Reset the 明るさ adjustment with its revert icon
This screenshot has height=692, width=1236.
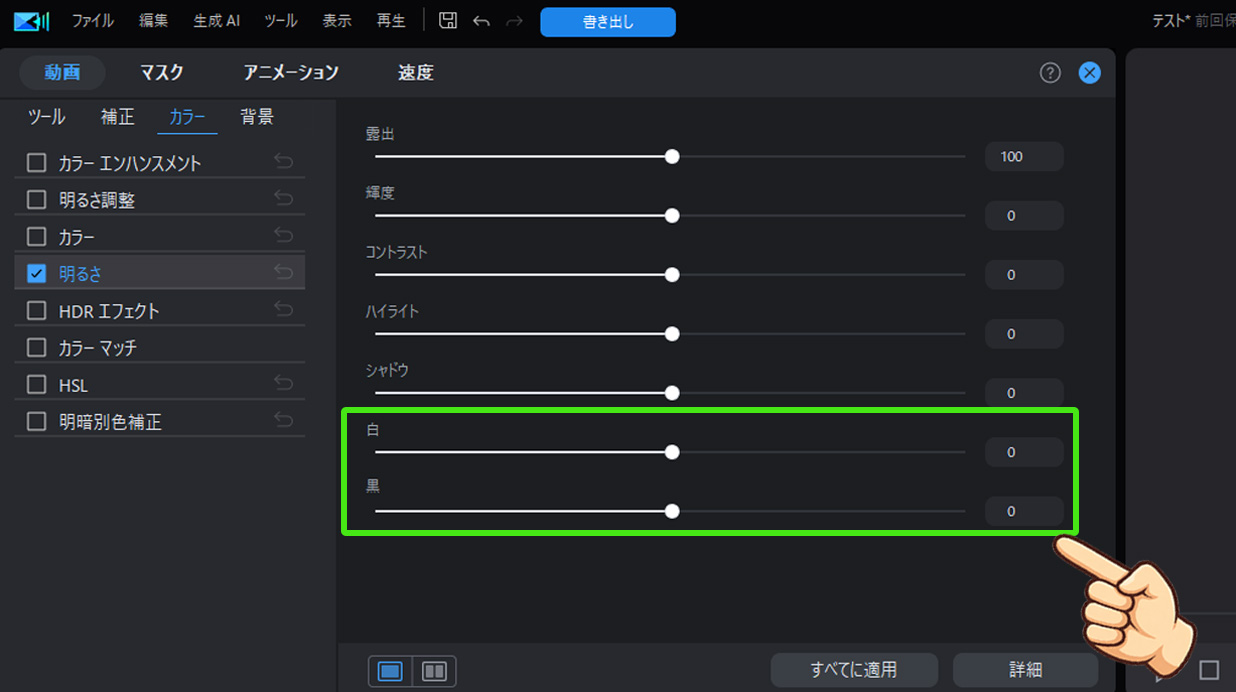[283, 271]
